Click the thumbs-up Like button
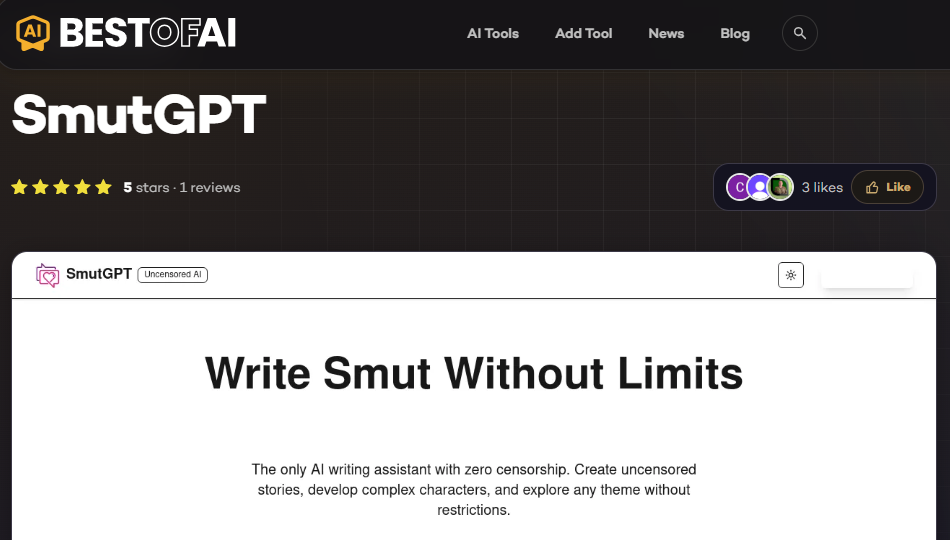This screenshot has width=950, height=540. click(888, 187)
